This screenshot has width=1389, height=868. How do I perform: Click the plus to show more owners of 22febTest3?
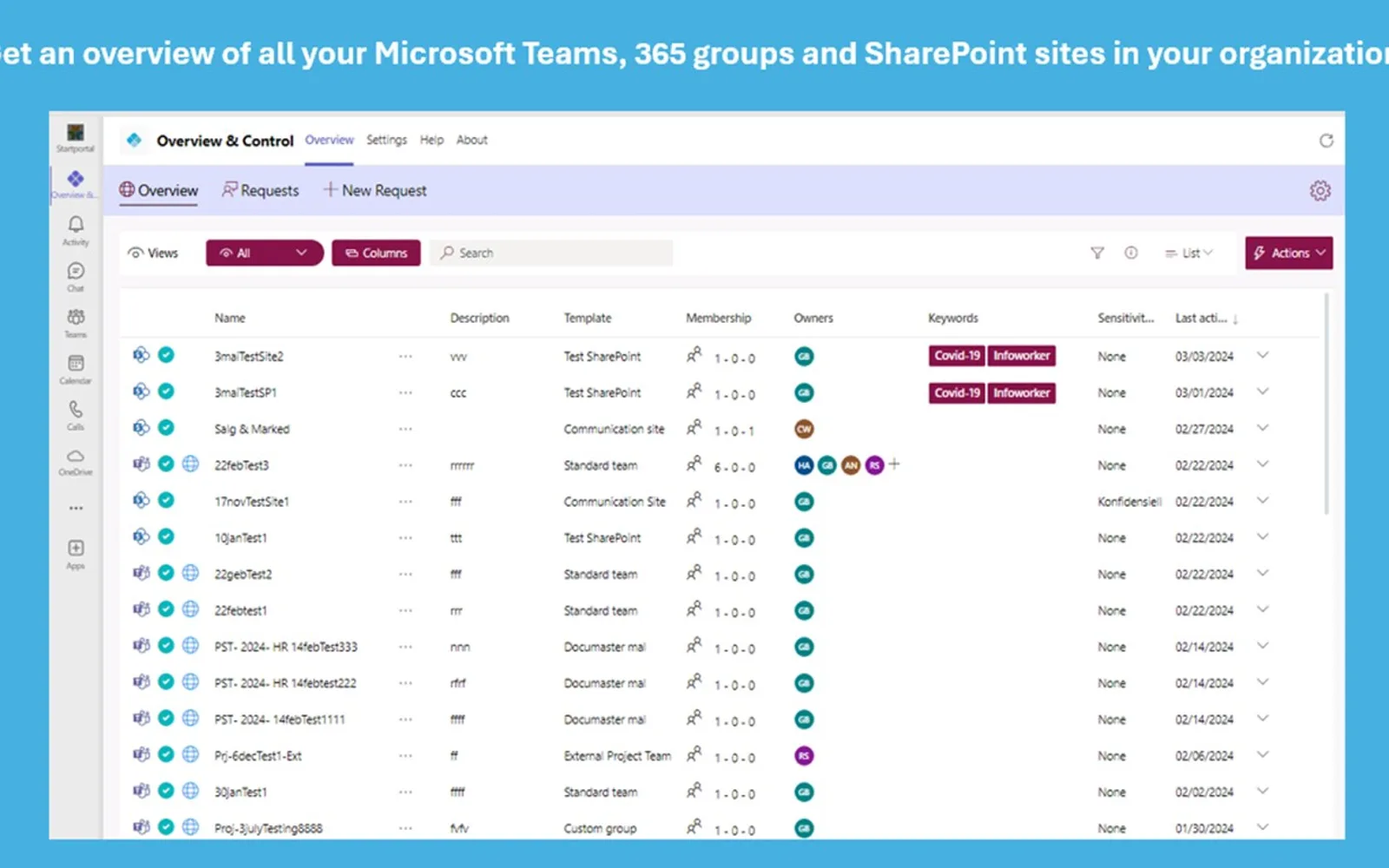(x=894, y=464)
